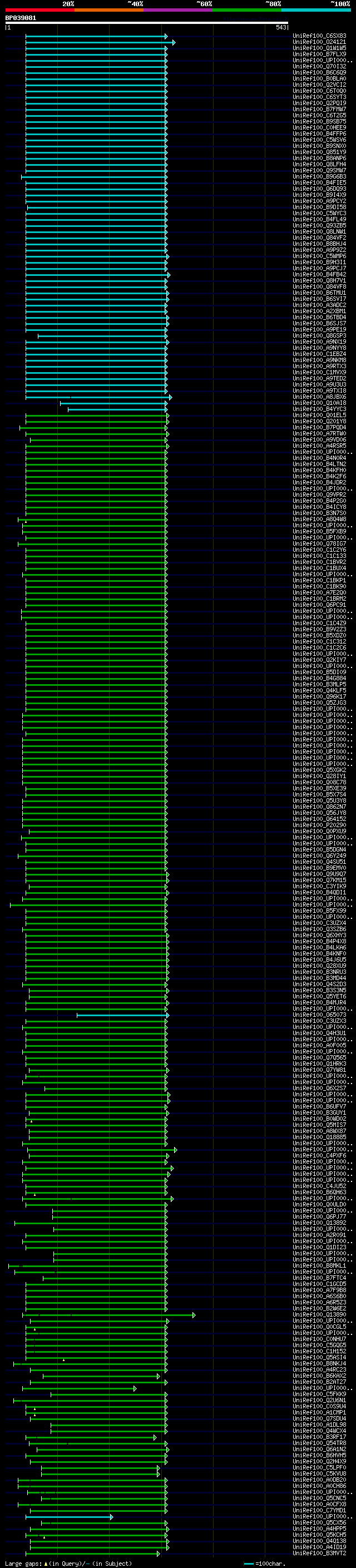Select label UniRef100_B6KAX2
The height and width of the screenshot is (1568, 356).
coord(319,1376)
